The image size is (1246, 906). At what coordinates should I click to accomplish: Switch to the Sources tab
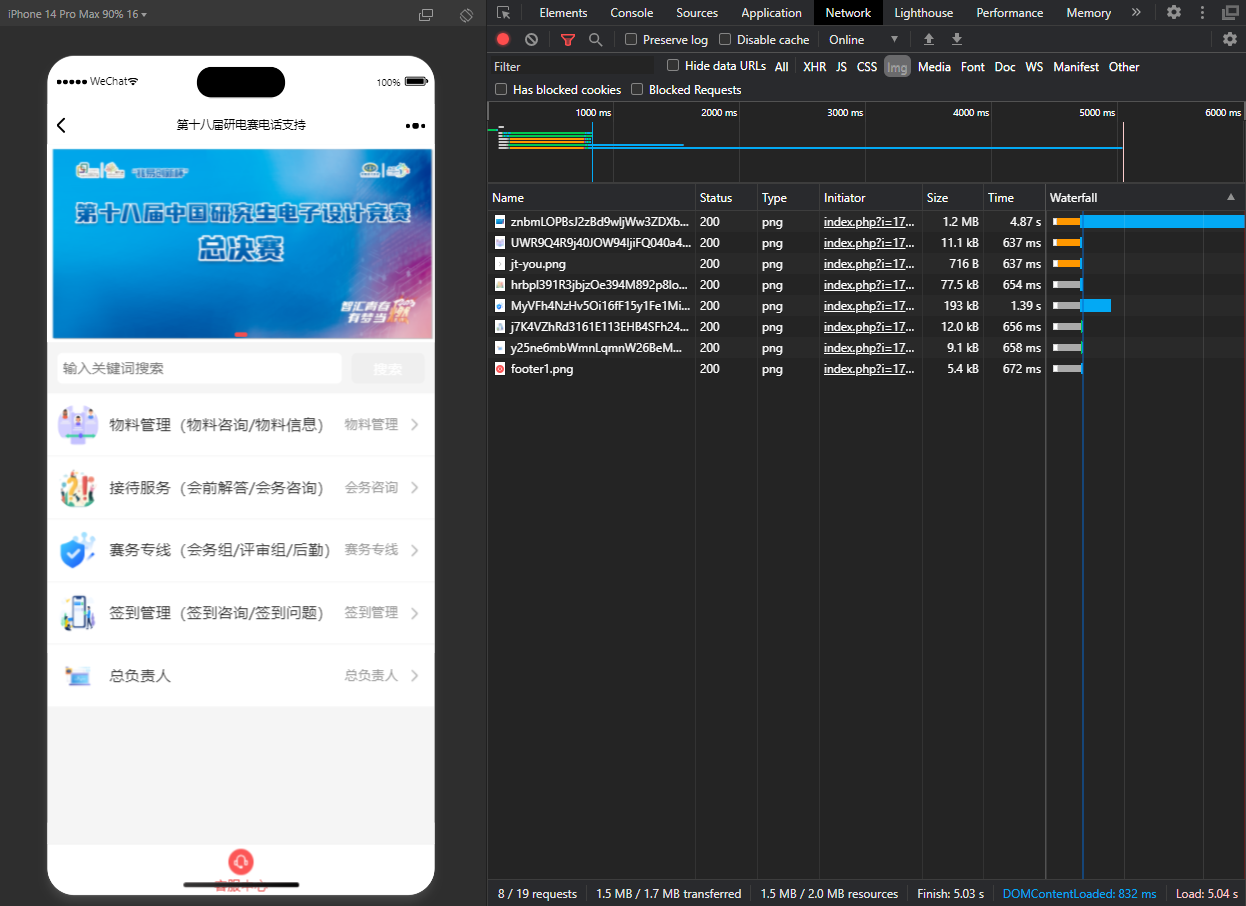tap(697, 13)
